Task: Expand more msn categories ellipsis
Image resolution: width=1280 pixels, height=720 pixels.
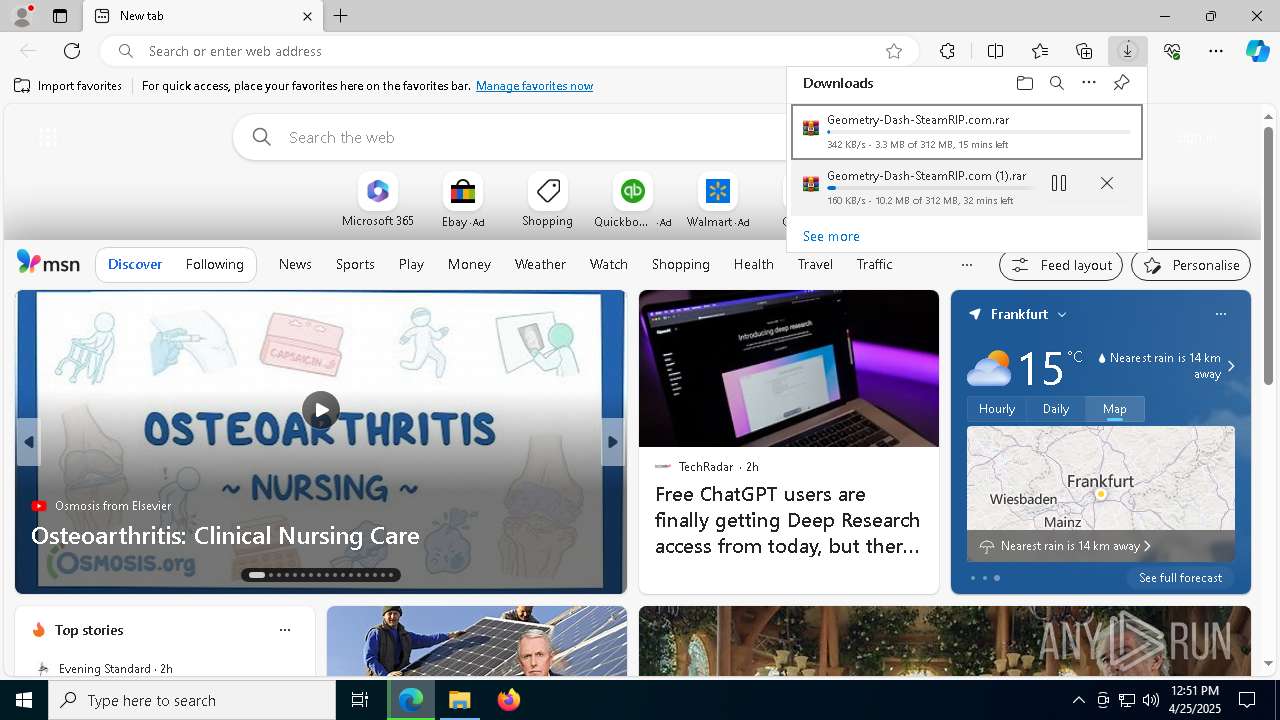Action: point(966,265)
